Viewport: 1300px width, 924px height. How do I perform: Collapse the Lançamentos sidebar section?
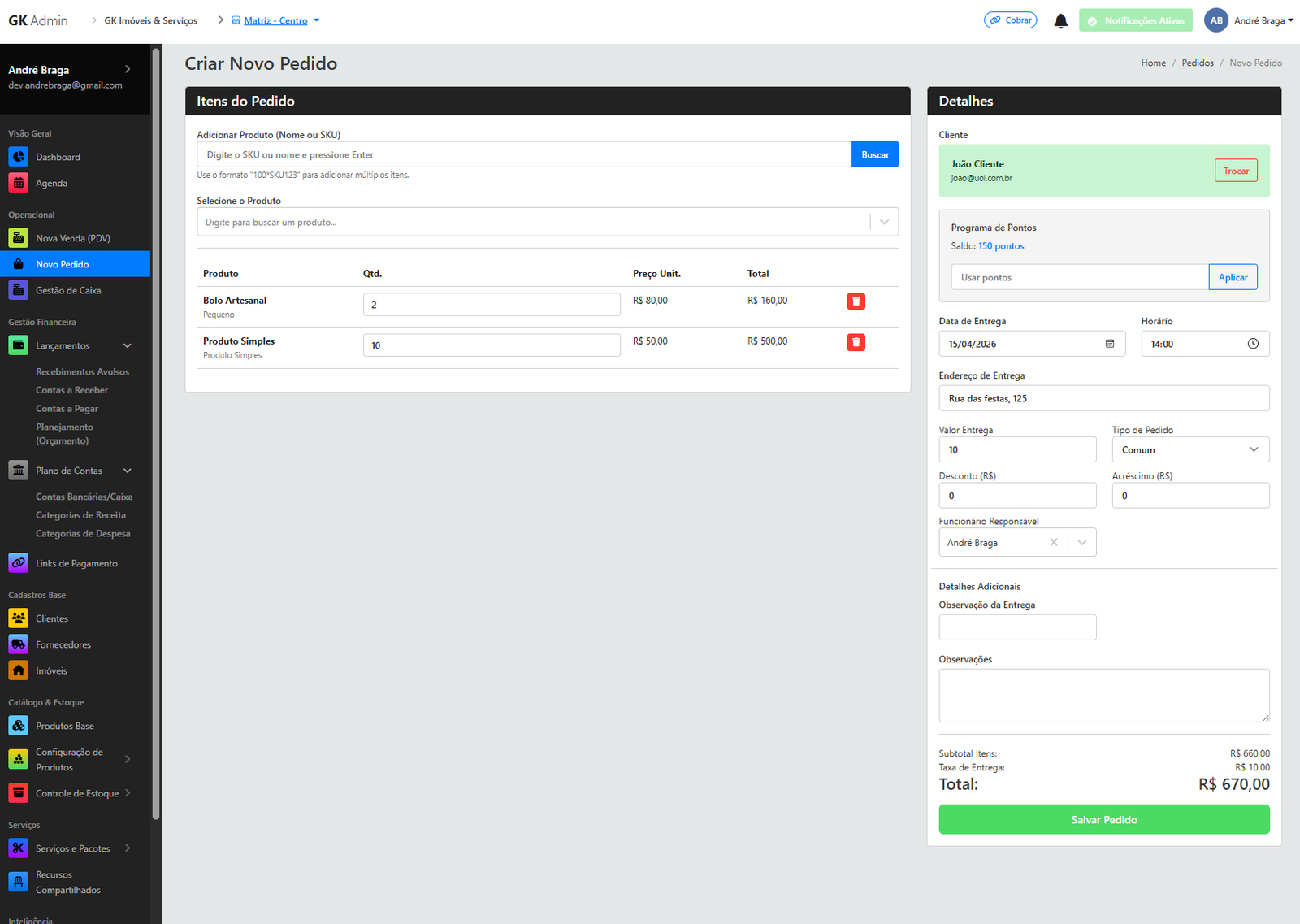(127, 345)
